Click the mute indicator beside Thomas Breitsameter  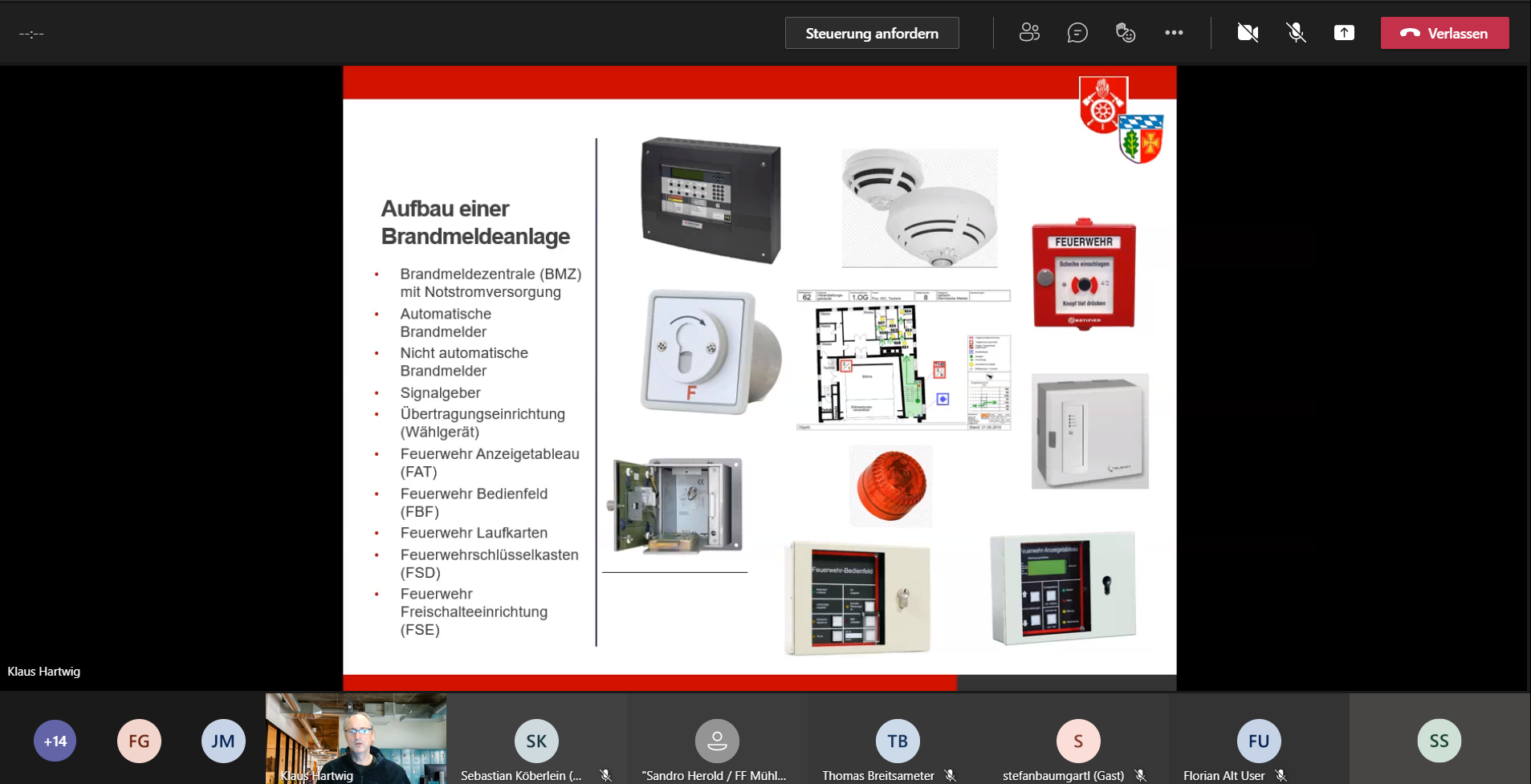[x=951, y=776]
